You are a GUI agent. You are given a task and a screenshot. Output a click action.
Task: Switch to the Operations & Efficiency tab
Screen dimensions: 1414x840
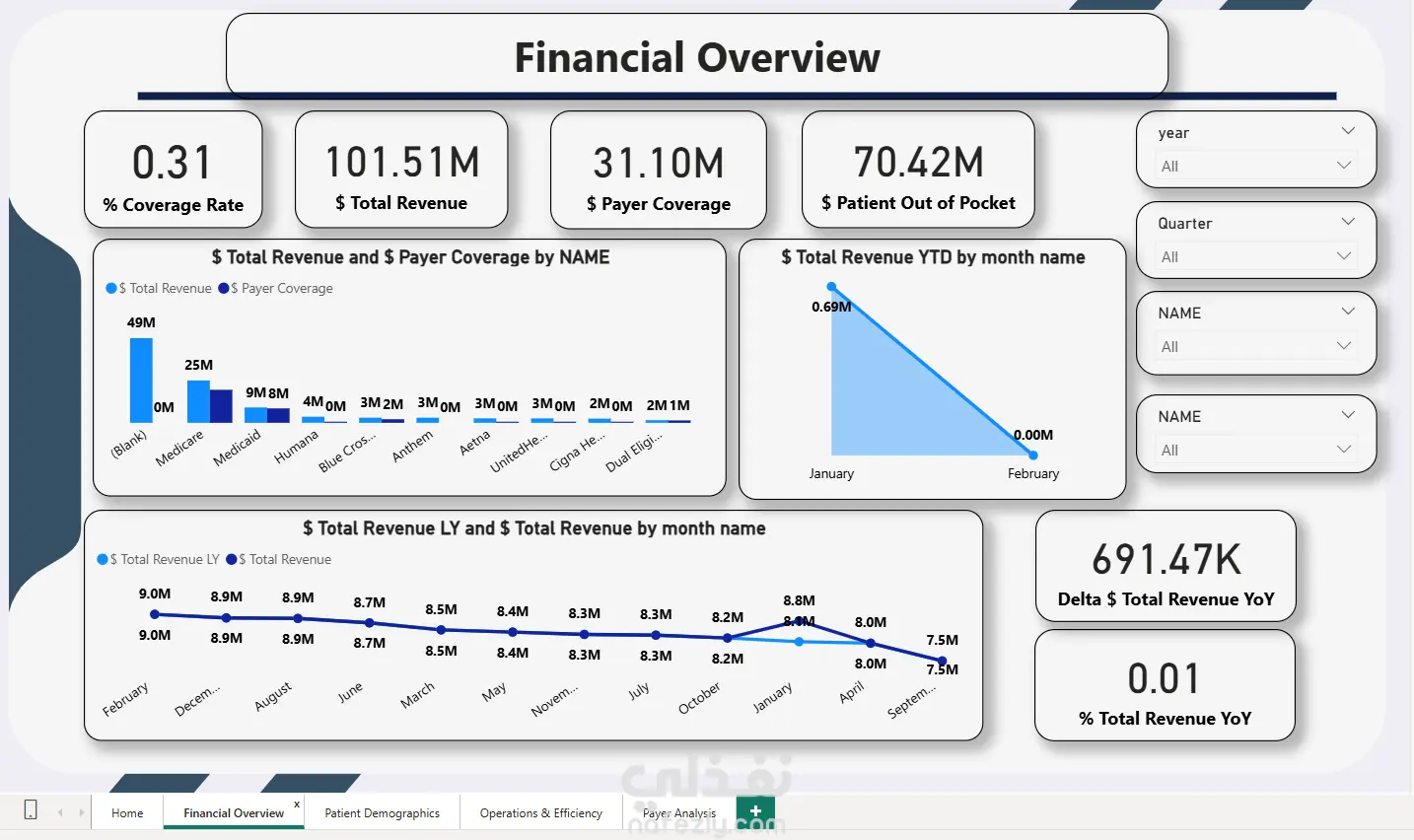541,813
